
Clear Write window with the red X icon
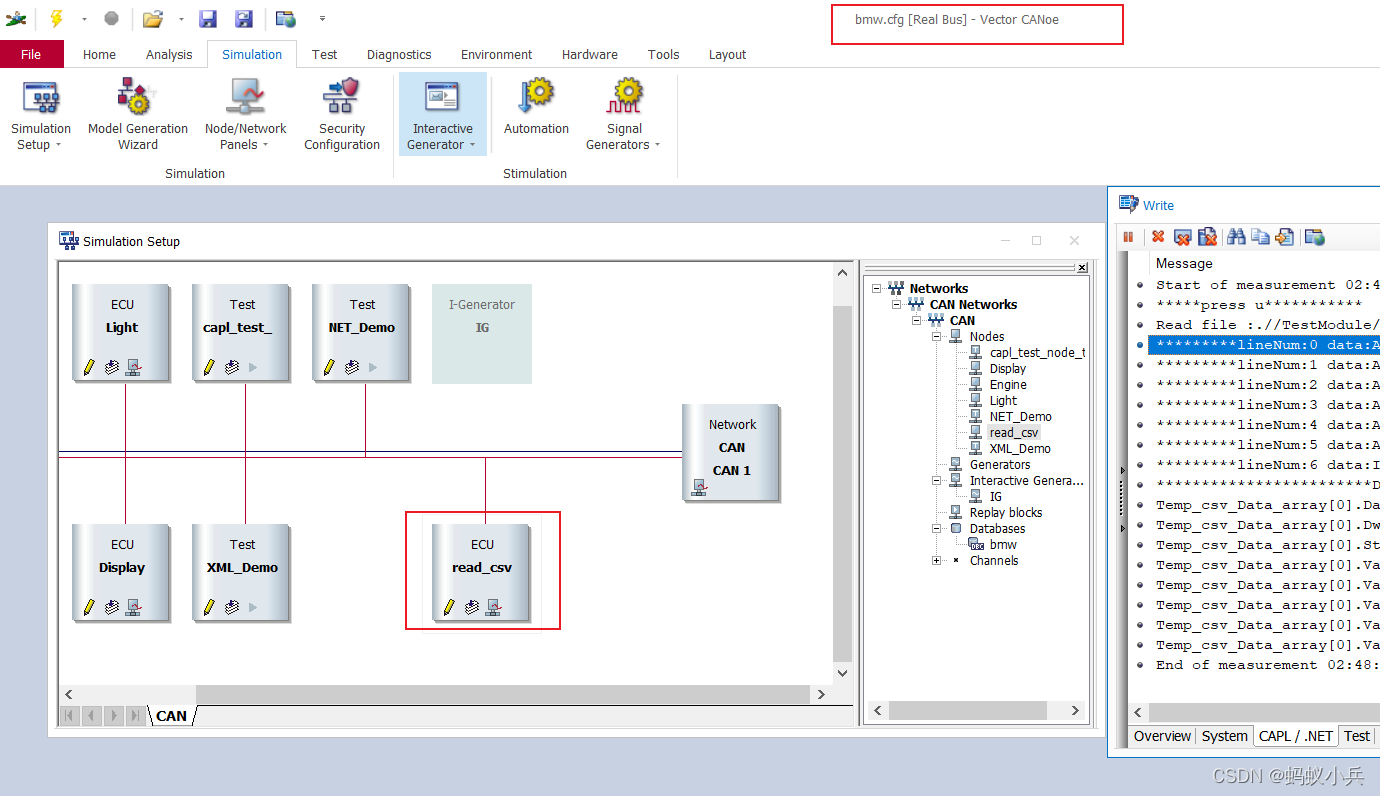tap(1158, 237)
